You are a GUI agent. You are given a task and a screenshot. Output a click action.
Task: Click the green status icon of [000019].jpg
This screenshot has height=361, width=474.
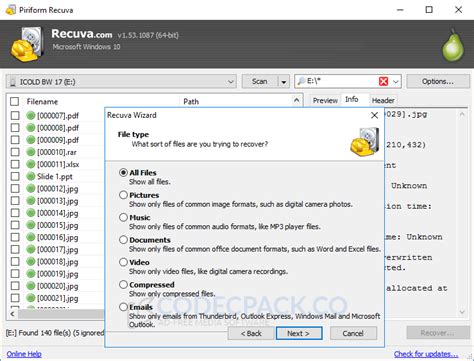pos(31,274)
